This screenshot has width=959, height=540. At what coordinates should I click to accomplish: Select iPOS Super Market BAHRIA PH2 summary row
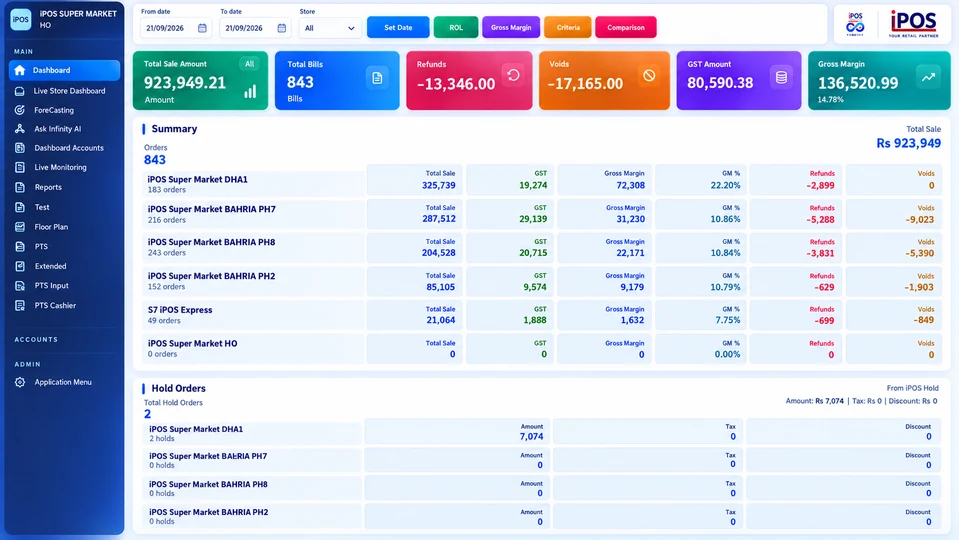coord(542,281)
